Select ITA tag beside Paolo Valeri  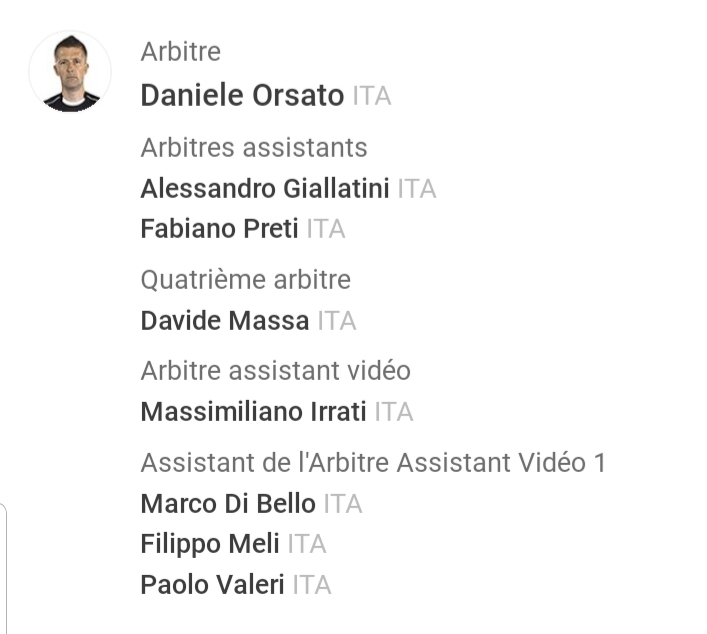311,585
